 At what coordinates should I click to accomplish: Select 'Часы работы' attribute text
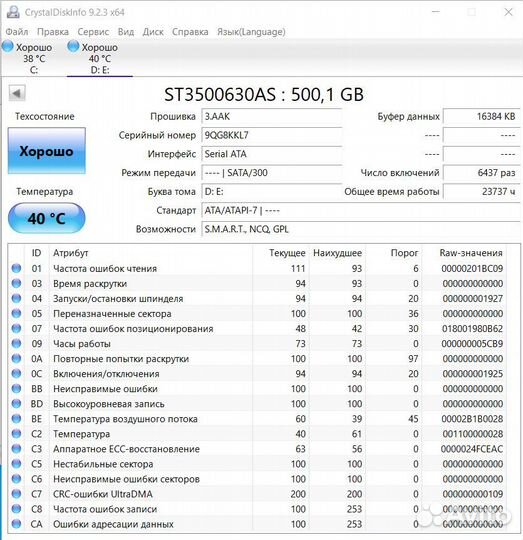coord(82,343)
